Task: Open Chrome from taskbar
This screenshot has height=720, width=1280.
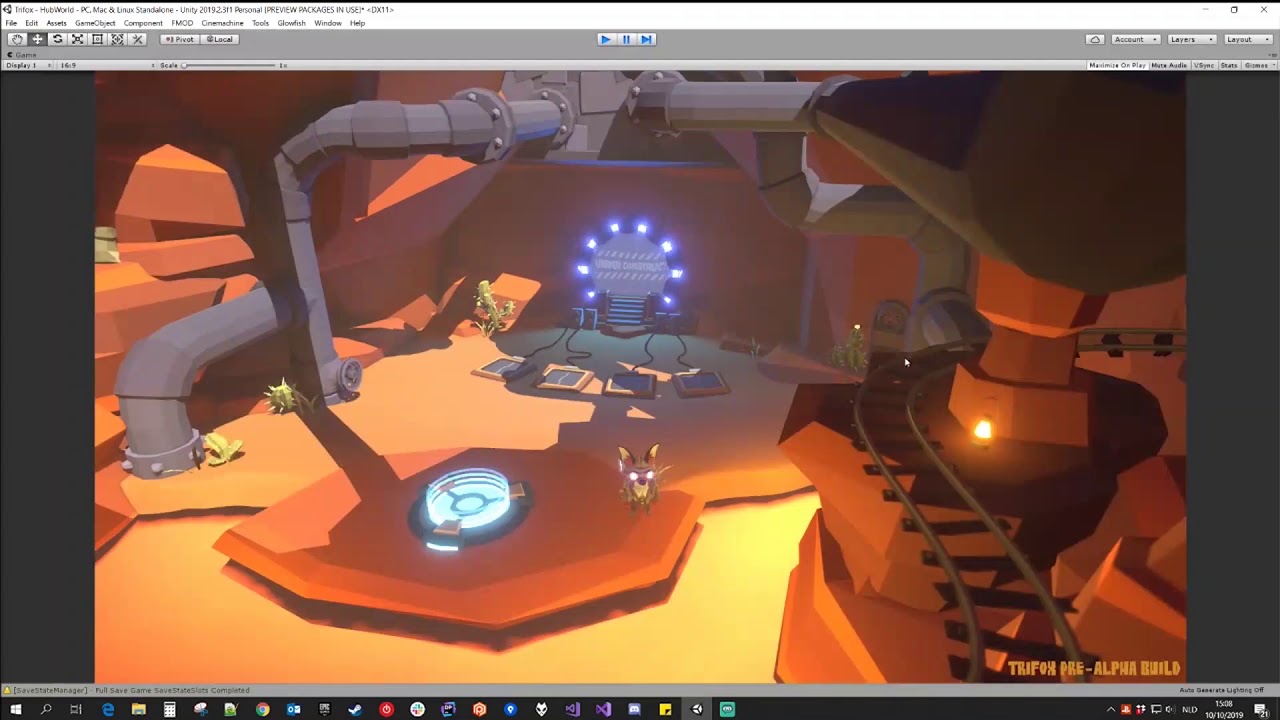Action: (x=262, y=709)
